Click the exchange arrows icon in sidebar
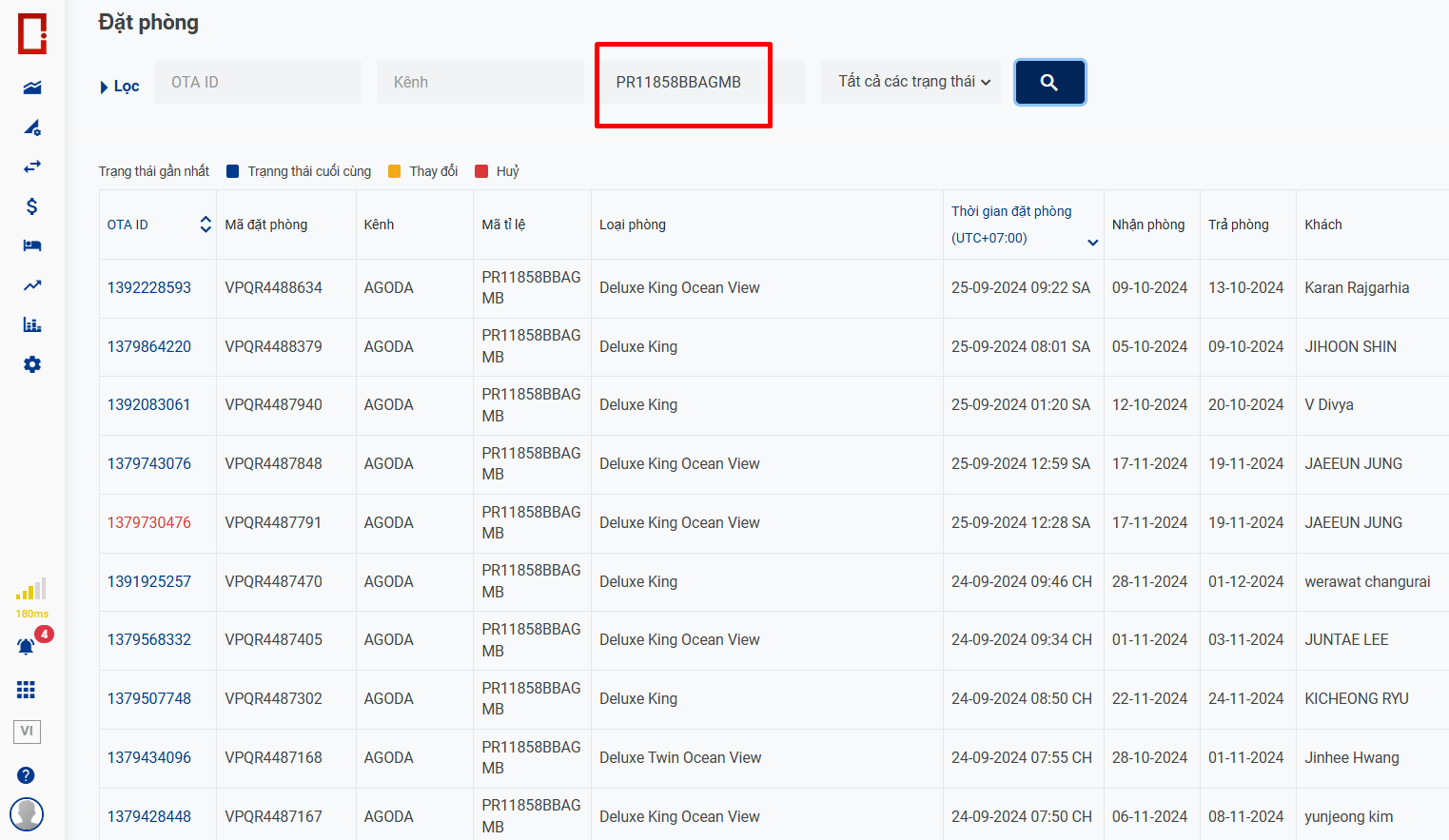 [x=32, y=166]
